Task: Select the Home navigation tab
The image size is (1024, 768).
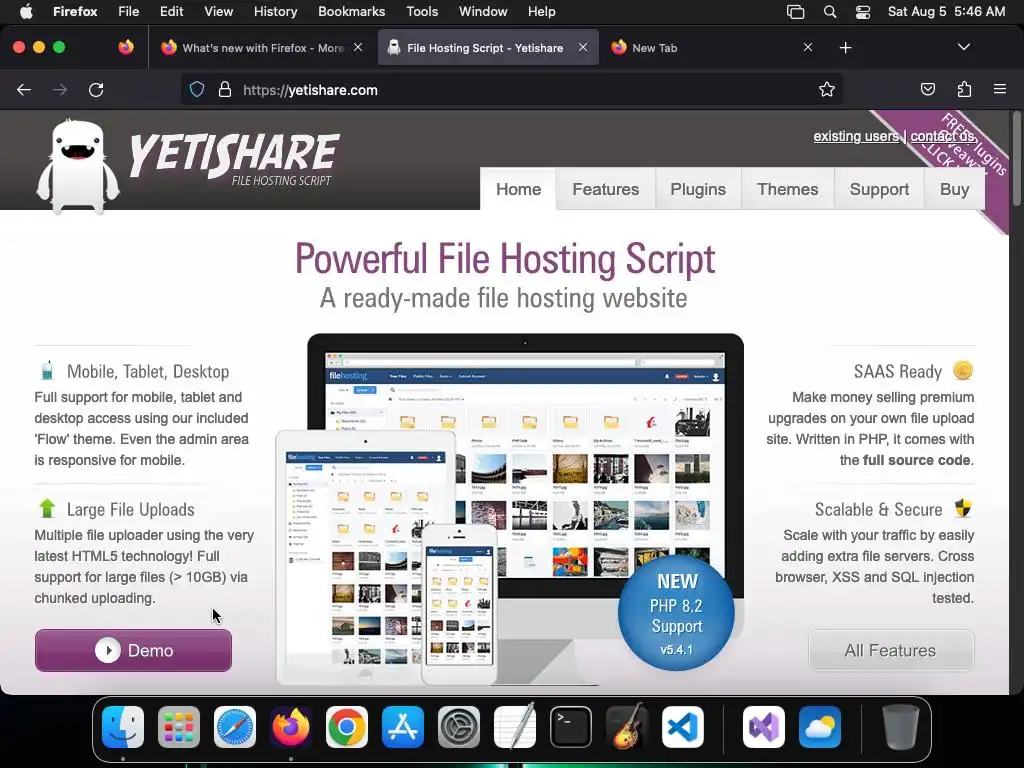Action: click(x=518, y=189)
